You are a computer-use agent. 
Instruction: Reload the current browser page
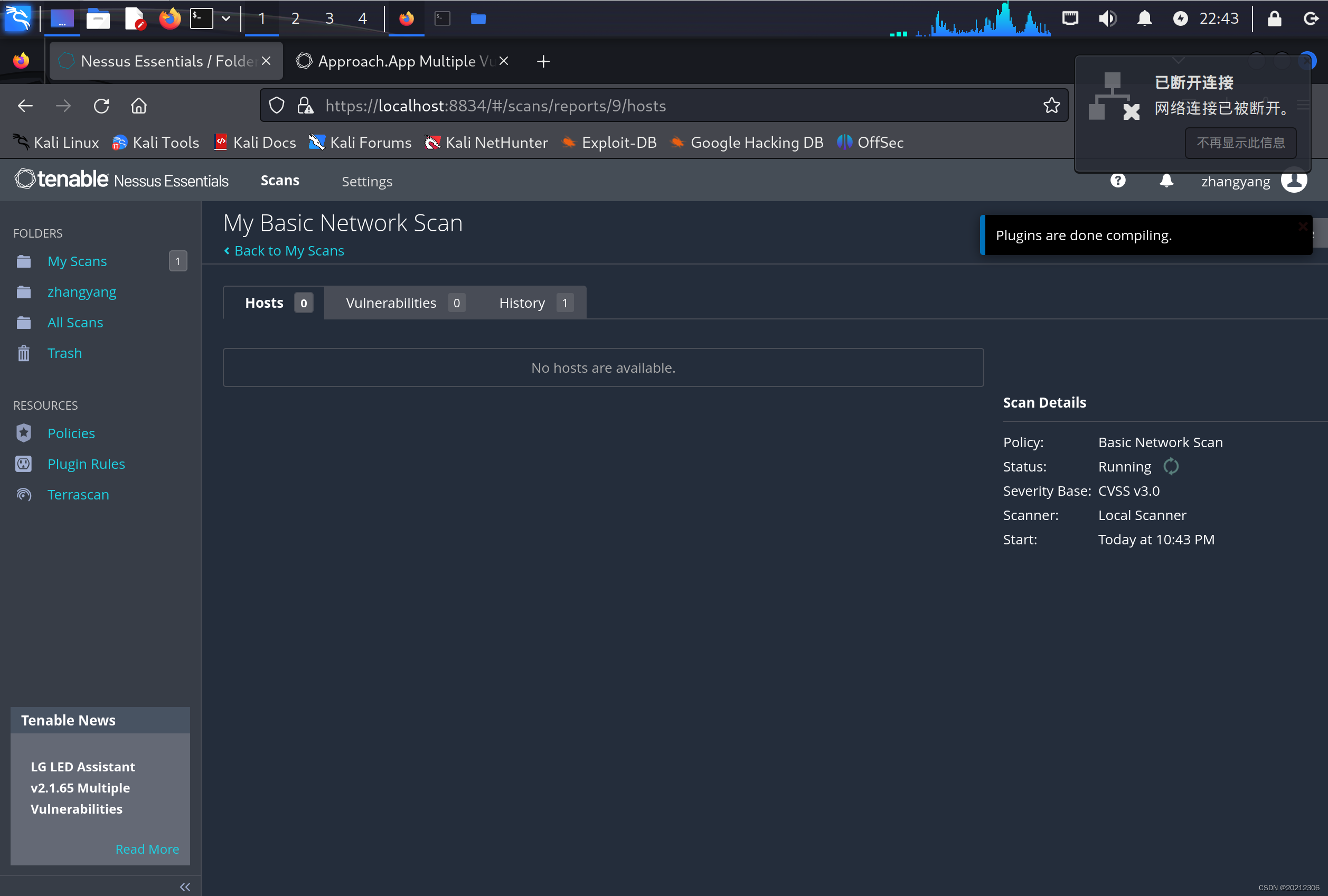point(101,106)
